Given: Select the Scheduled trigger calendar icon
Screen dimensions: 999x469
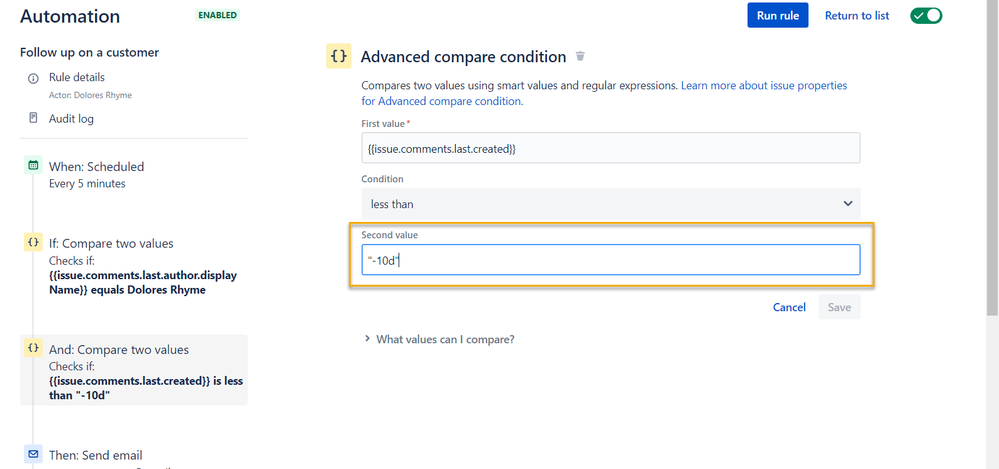Looking at the screenshot, I should [33, 164].
